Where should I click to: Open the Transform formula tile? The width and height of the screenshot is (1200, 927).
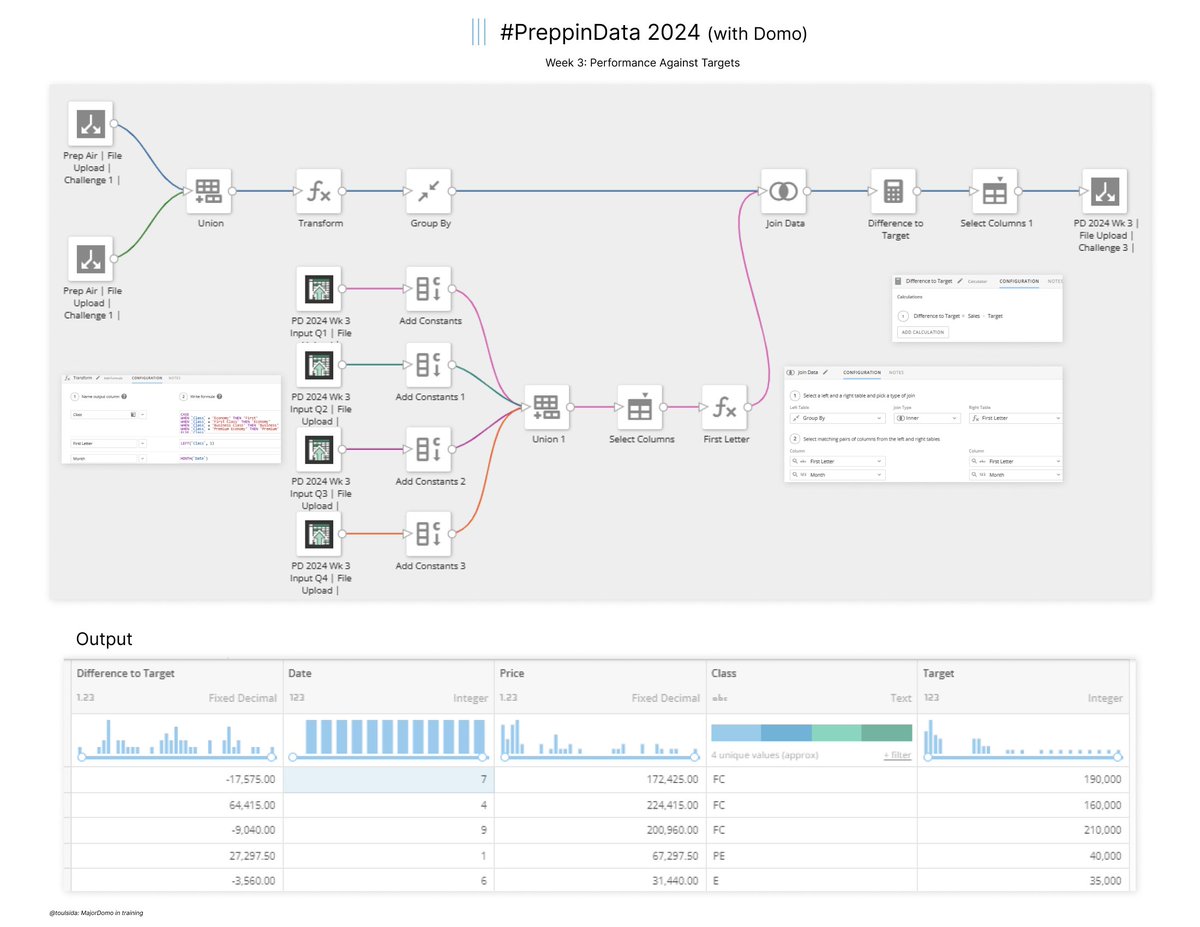point(319,190)
